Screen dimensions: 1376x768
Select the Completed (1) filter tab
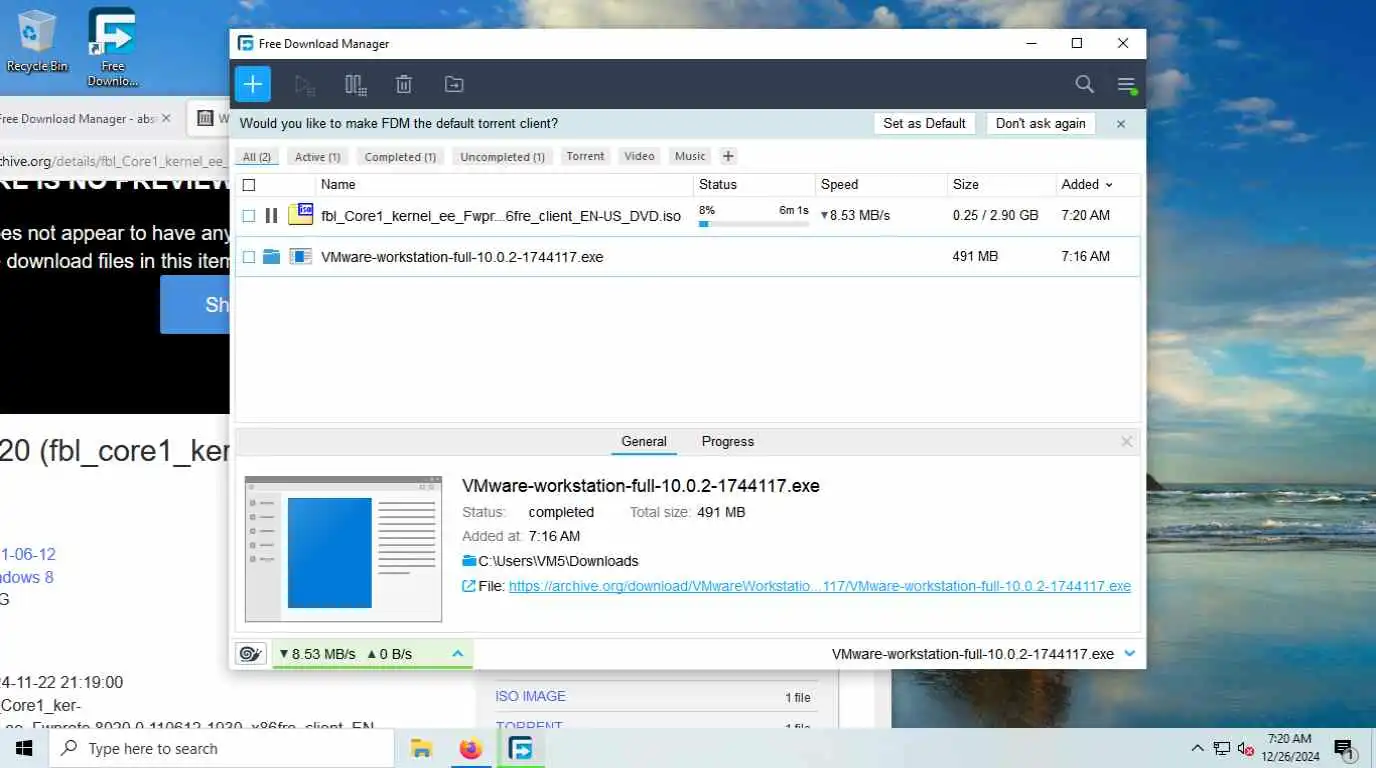click(400, 157)
